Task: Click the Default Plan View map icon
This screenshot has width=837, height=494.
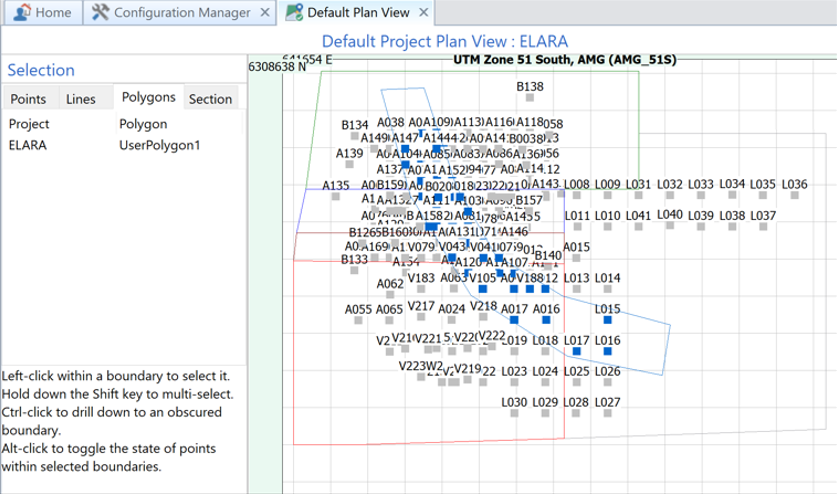Action: click(293, 13)
